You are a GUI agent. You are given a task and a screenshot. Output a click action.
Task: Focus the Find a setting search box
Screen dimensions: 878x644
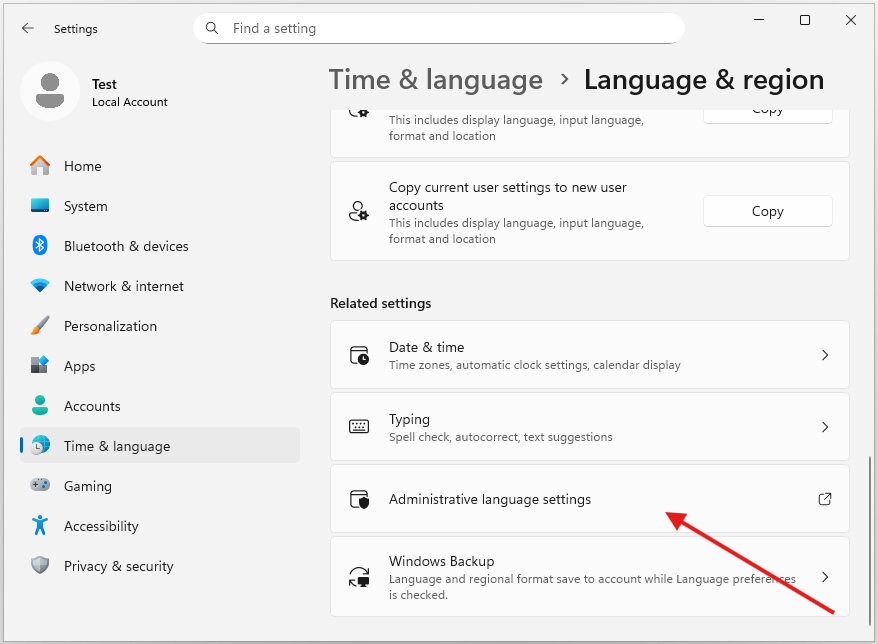coord(438,29)
